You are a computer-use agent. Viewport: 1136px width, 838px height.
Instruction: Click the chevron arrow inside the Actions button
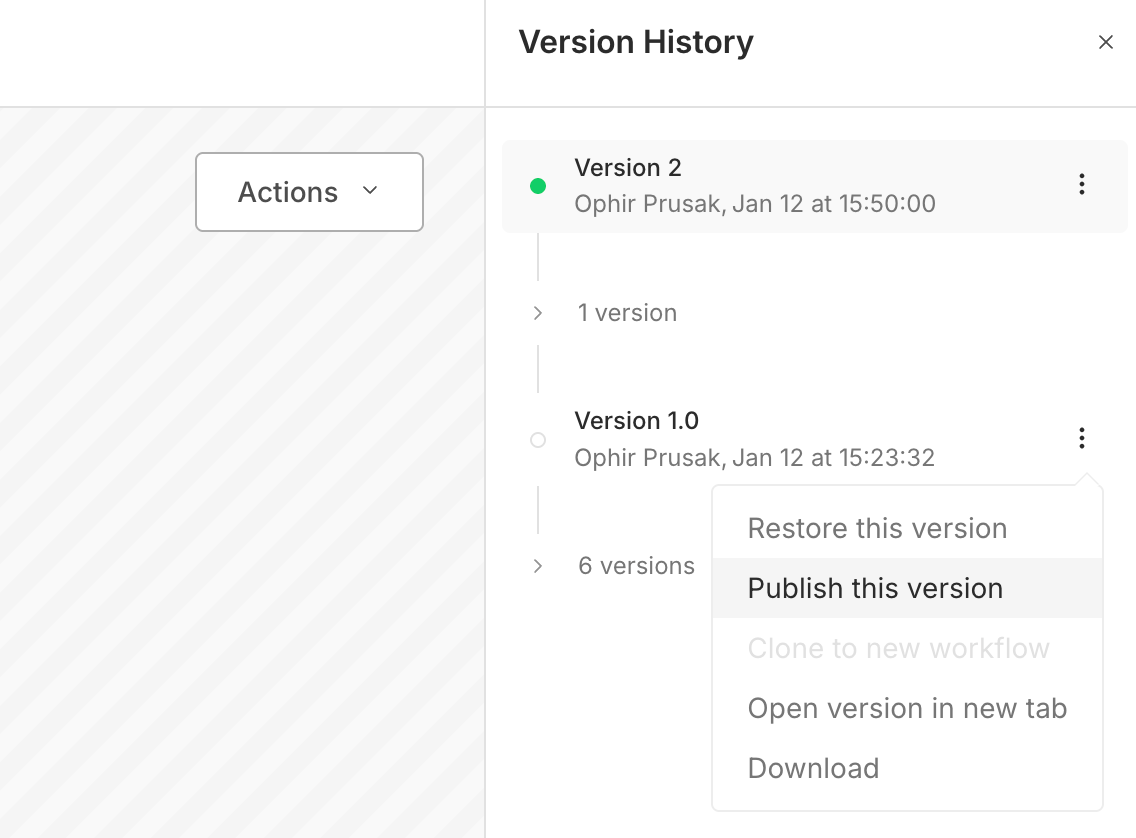tap(370, 190)
